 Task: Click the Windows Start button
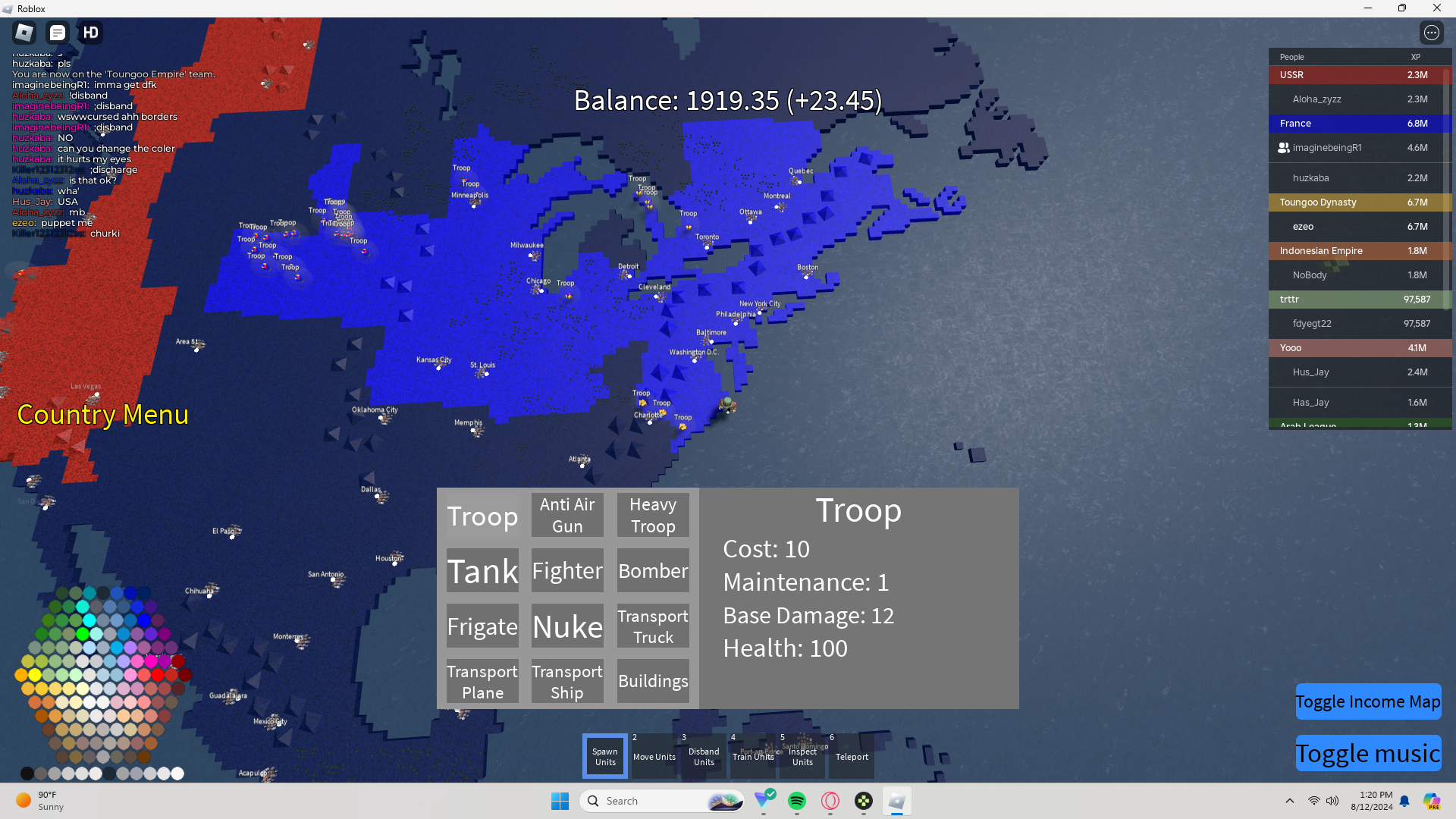point(560,801)
